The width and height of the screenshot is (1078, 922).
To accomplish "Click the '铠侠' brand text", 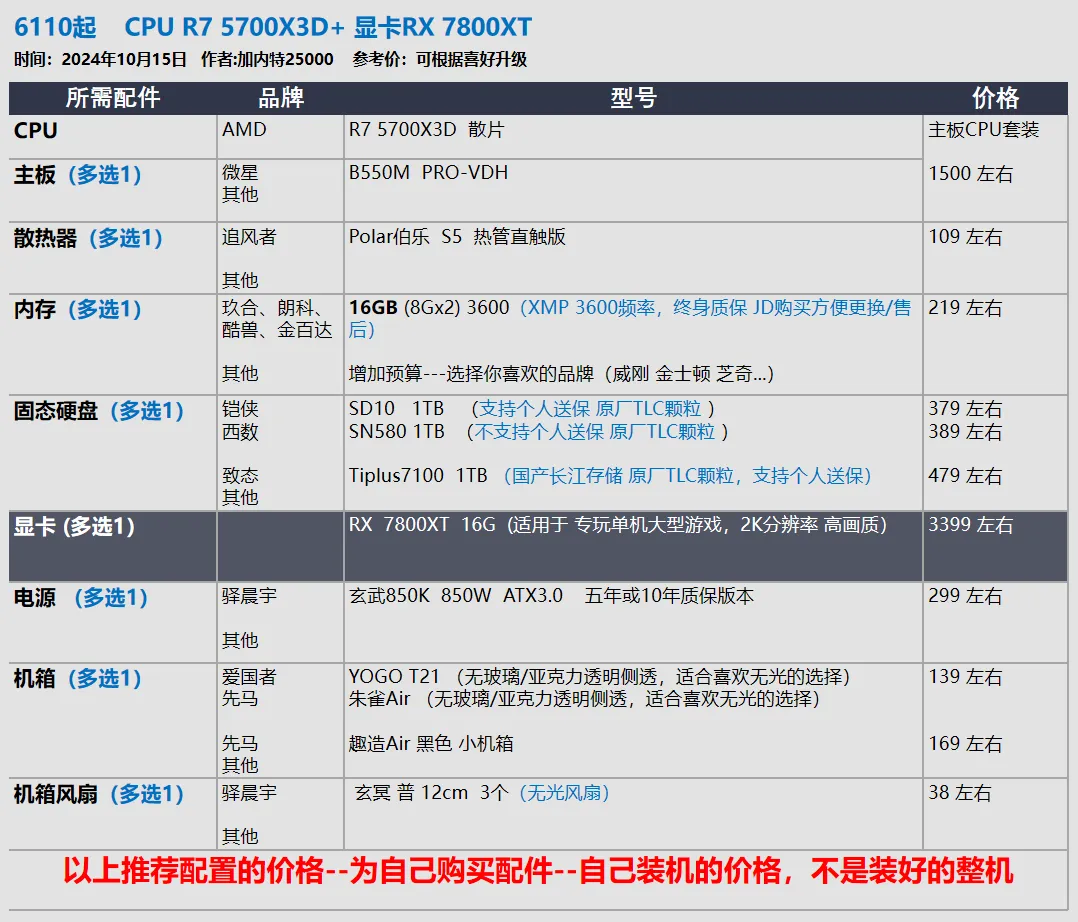I will coord(240,409).
